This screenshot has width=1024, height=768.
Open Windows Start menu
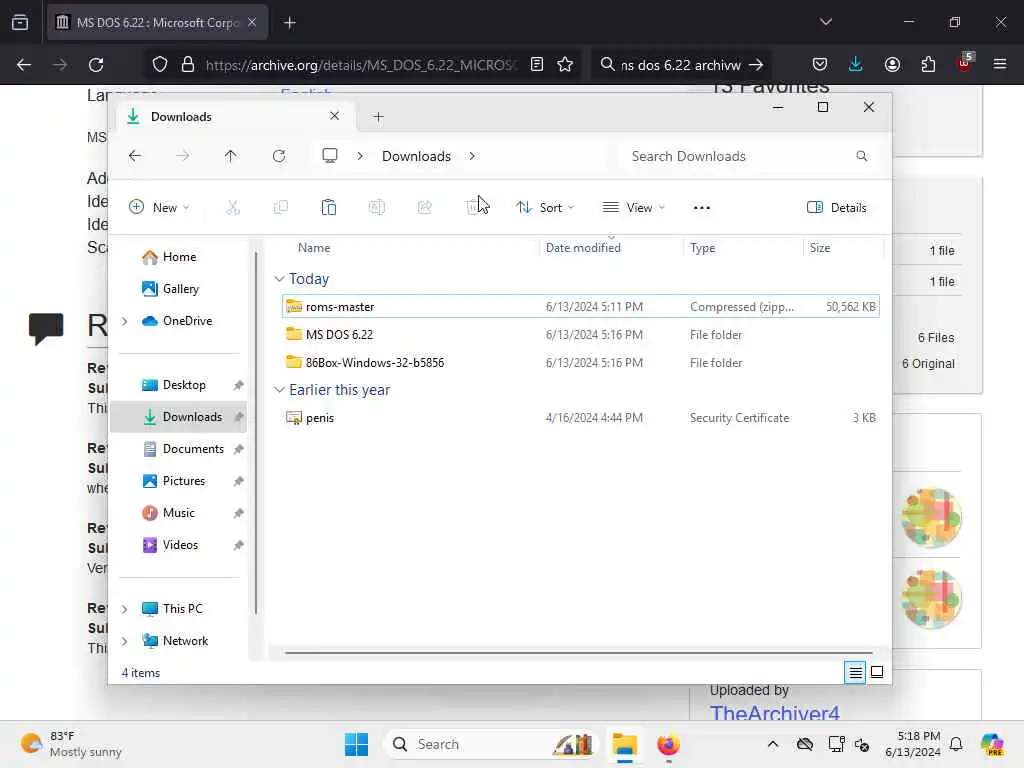click(357, 744)
